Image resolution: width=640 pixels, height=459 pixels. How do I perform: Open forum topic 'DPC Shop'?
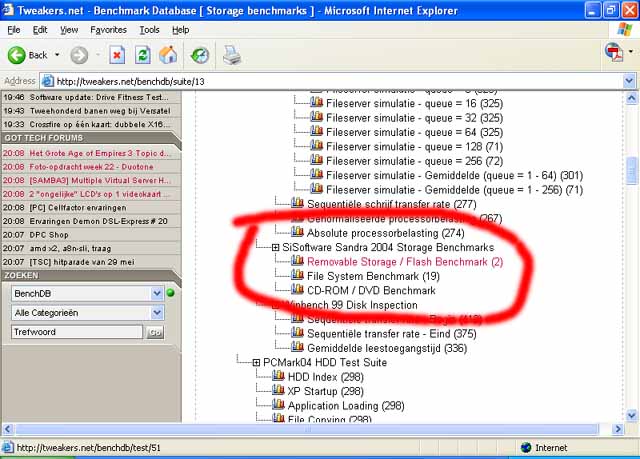coord(49,235)
